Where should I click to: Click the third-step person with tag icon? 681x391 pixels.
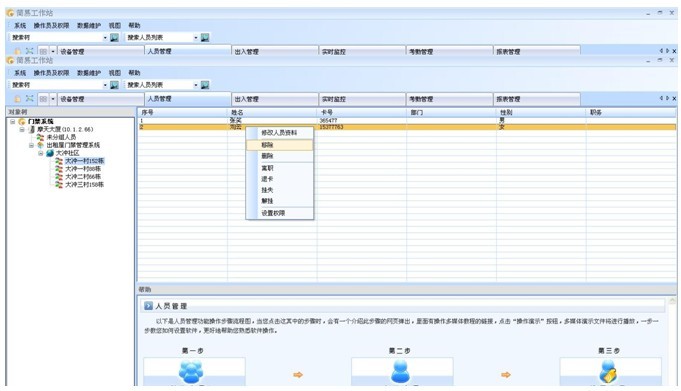click(x=608, y=372)
